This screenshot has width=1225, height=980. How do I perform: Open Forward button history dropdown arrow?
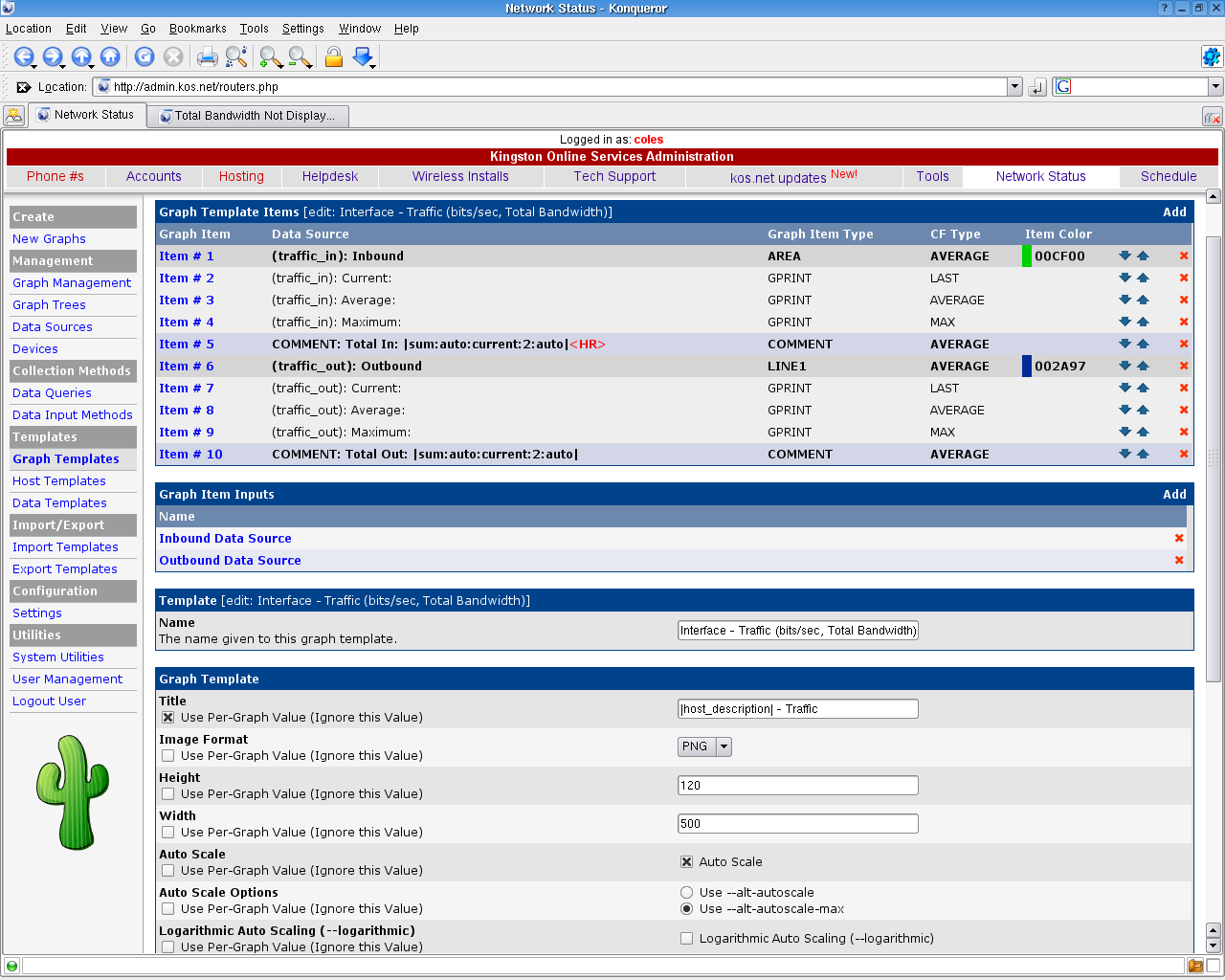click(63, 66)
